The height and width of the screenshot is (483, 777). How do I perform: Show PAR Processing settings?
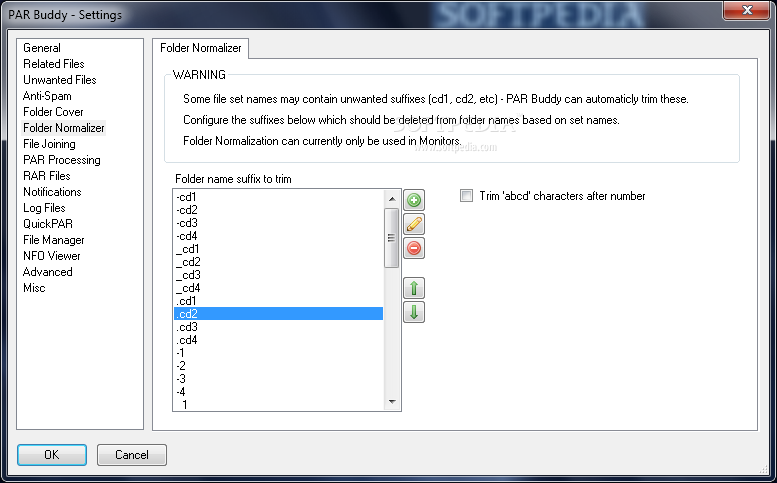click(61, 160)
